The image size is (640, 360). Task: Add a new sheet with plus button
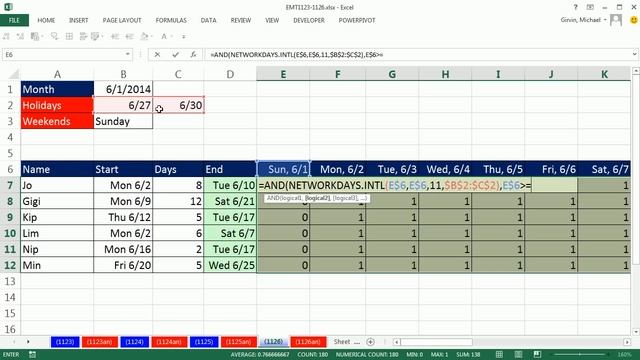tap(370, 342)
